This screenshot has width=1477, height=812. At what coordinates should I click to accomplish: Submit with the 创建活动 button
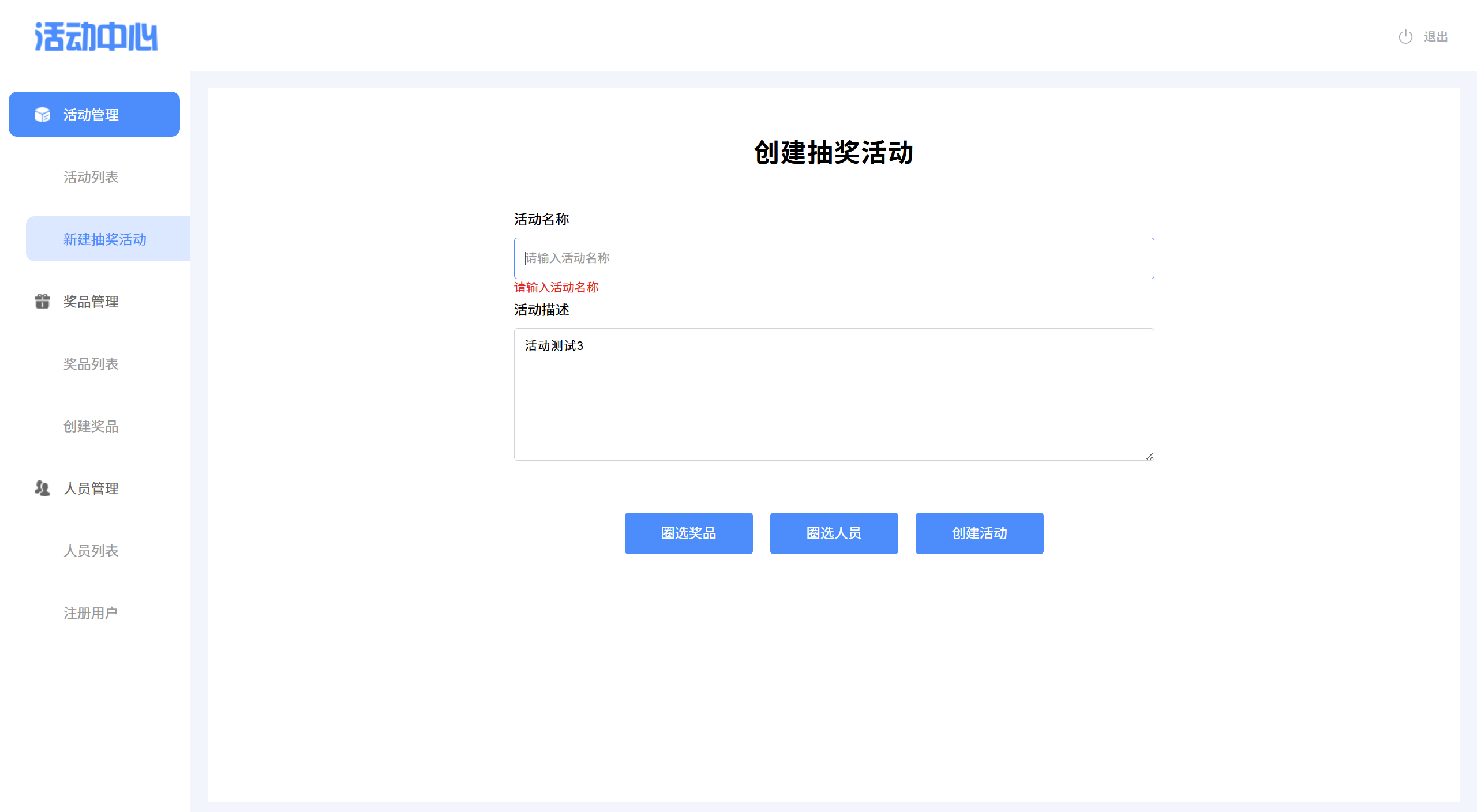(x=979, y=533)
